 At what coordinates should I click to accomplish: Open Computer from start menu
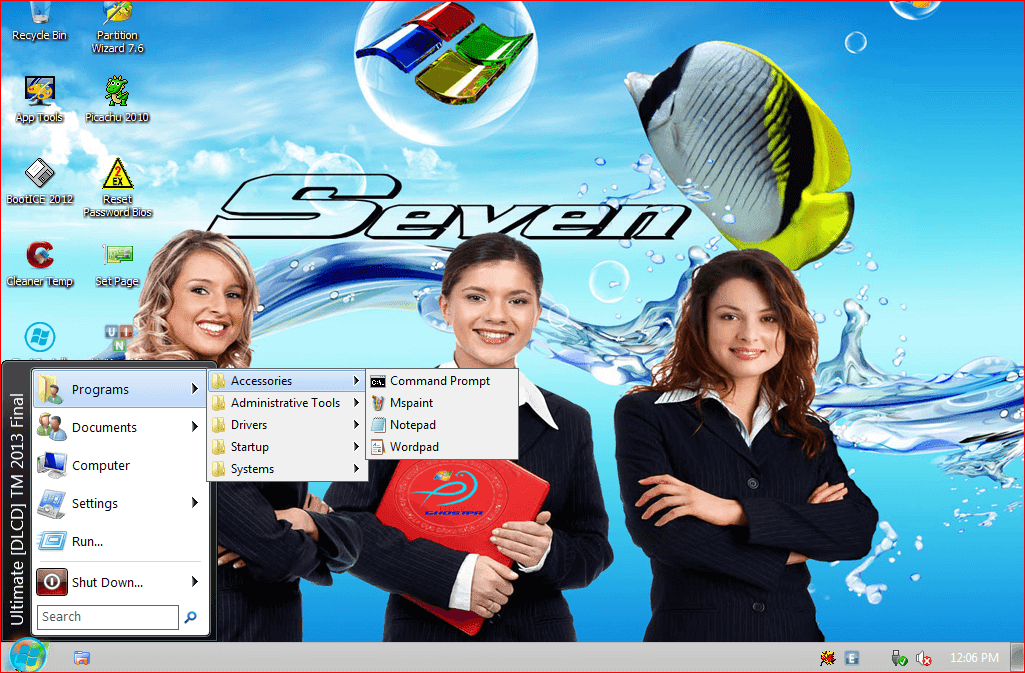click(x=118, y=465)
